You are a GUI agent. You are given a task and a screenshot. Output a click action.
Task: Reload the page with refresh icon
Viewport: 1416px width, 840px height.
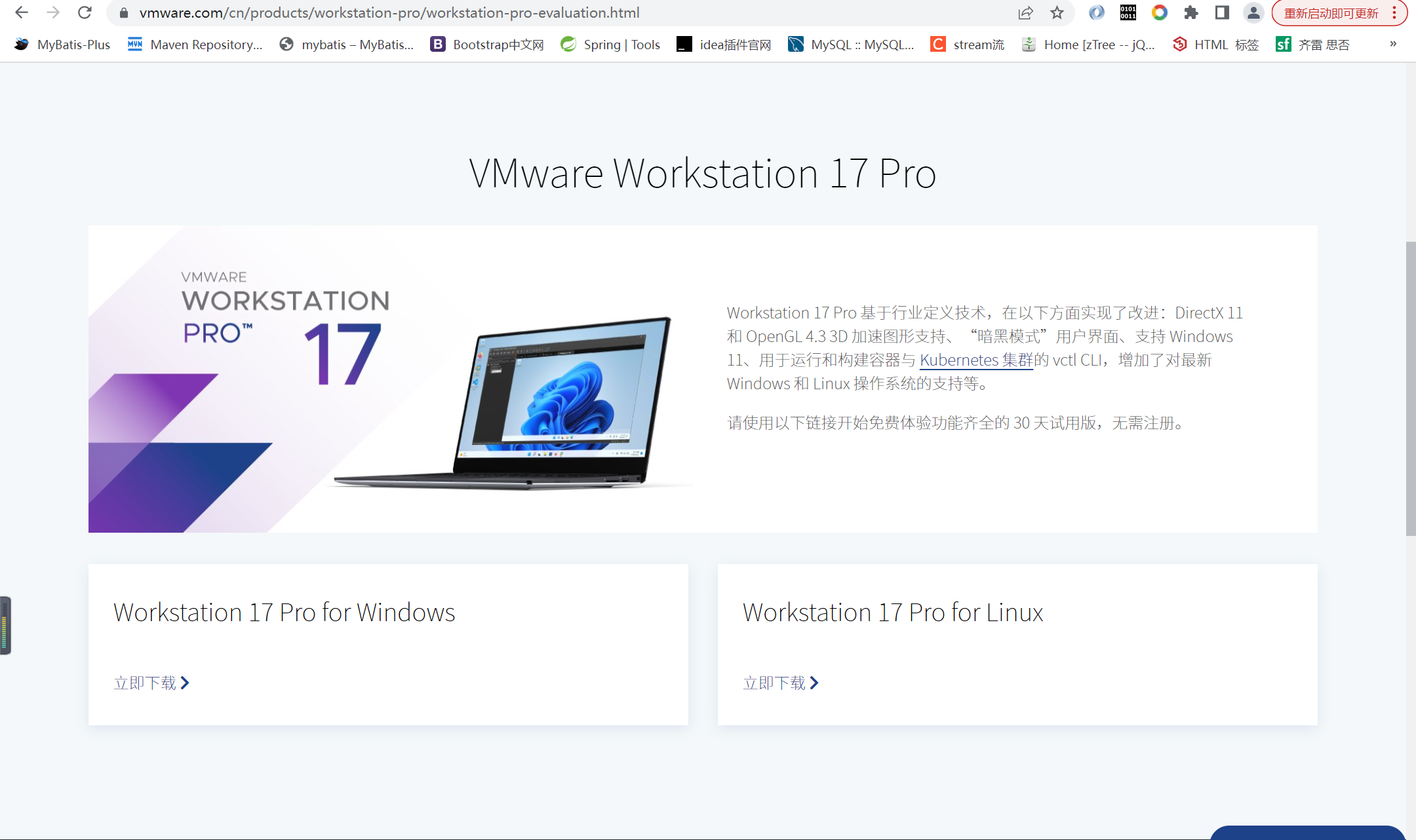pyautogui.click(x=85, y=12)
